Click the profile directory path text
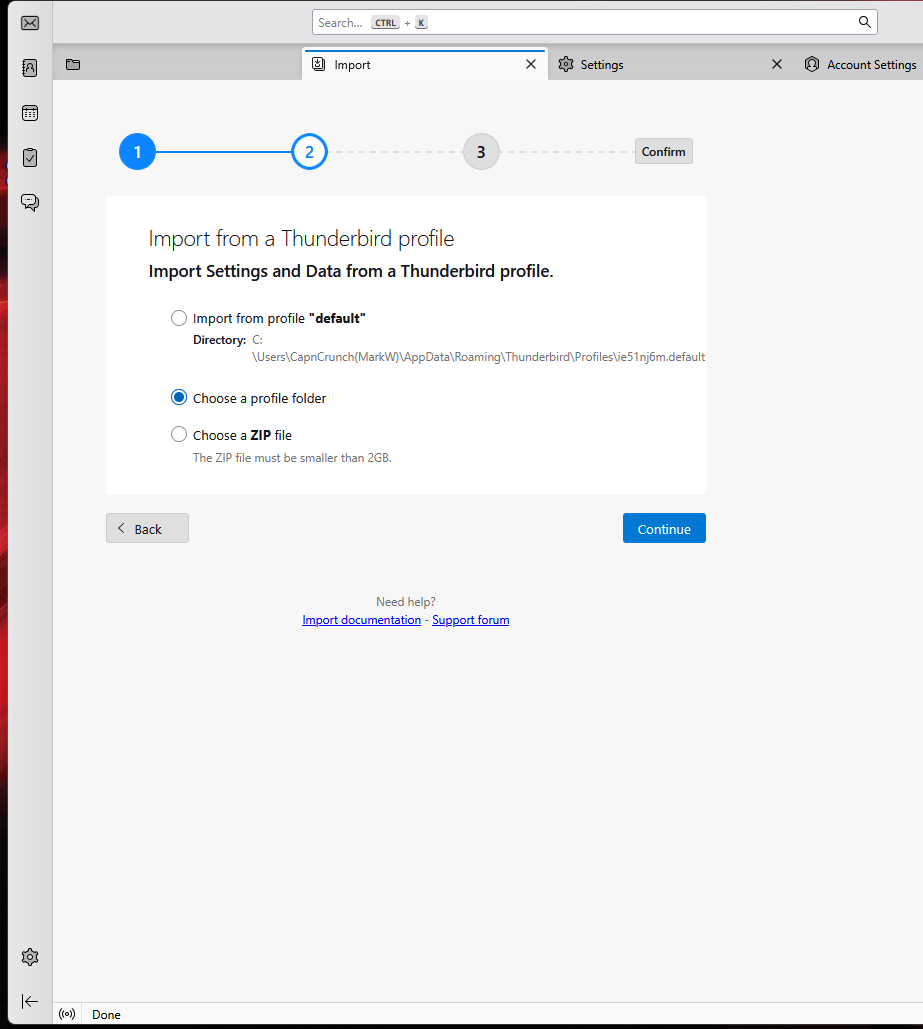The image size is (923, 1029). pyautogui.click(x=479, y=348)
